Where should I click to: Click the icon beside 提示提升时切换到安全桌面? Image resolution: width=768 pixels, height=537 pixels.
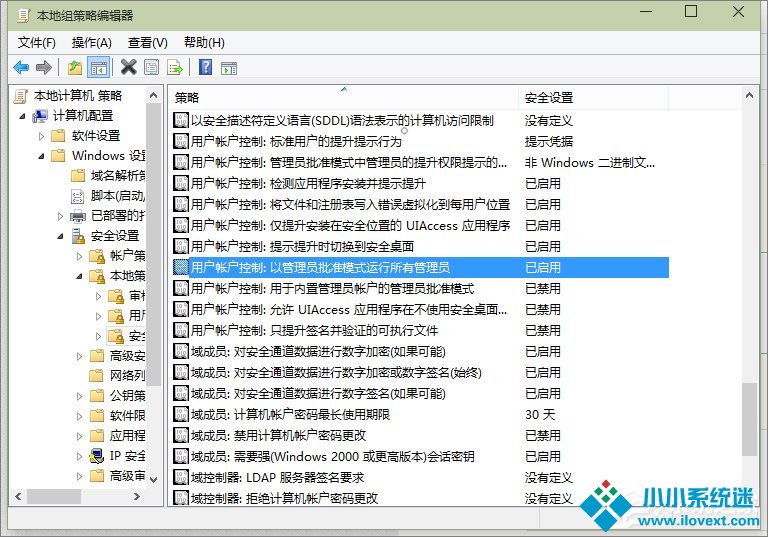pyautogui.click(x=181, y=246)
